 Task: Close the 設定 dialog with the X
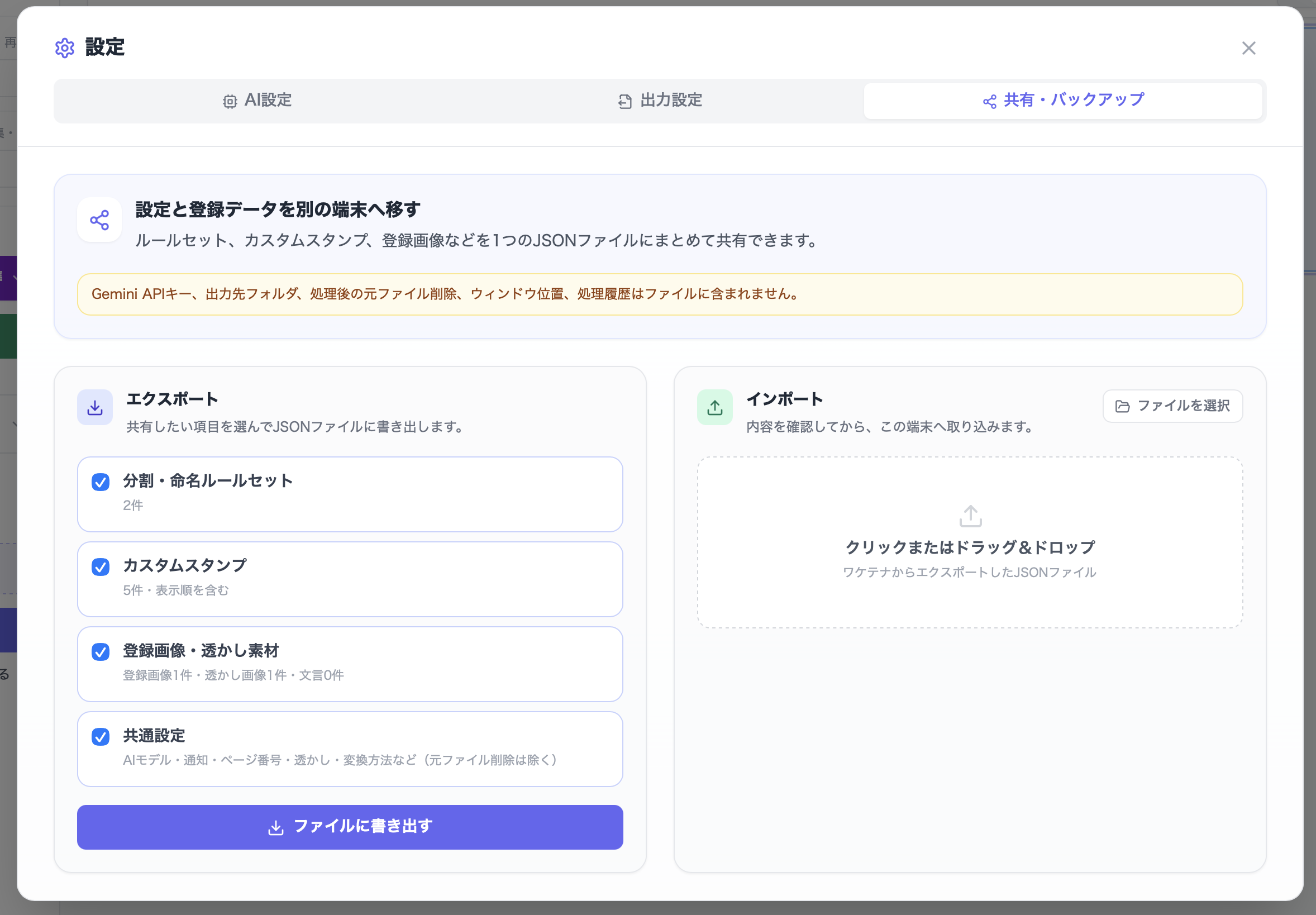(1248, 48)
